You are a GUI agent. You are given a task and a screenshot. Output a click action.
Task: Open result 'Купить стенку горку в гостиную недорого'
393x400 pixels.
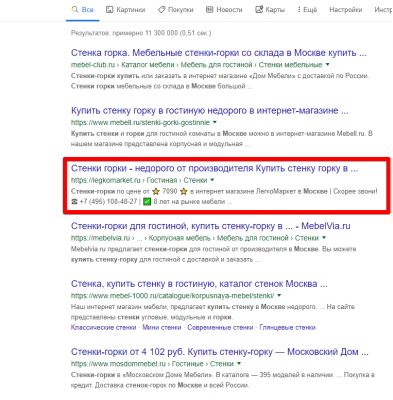(210, 110)
